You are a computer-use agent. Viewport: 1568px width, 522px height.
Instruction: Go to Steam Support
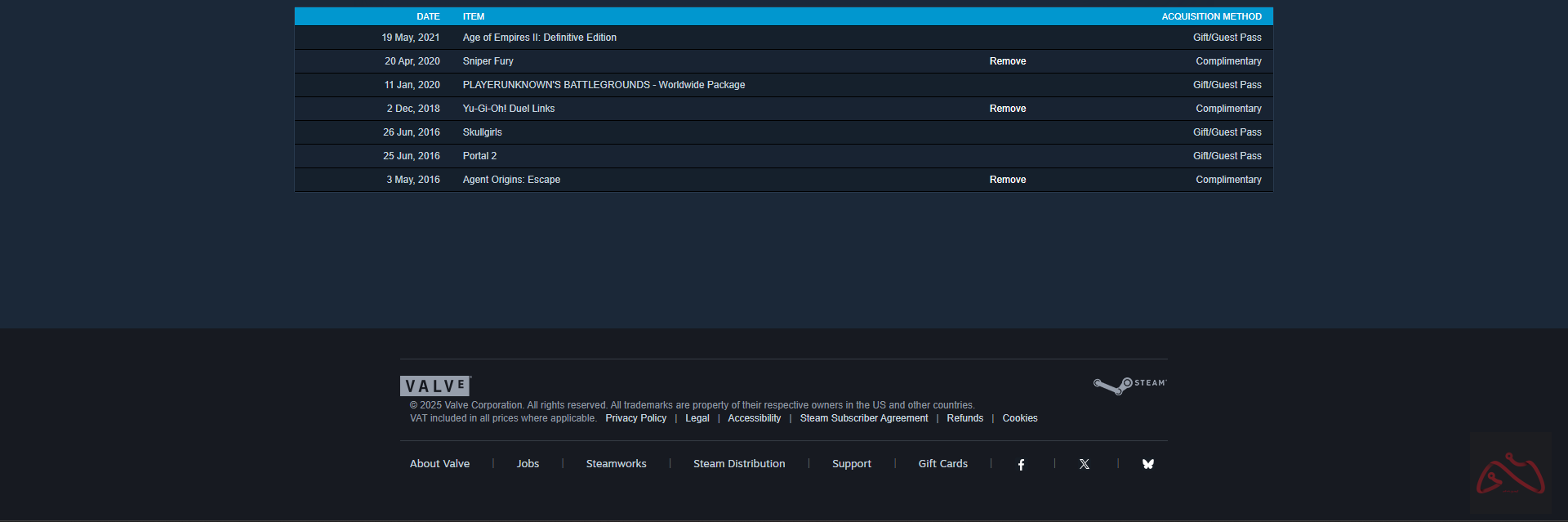point(851,464)
